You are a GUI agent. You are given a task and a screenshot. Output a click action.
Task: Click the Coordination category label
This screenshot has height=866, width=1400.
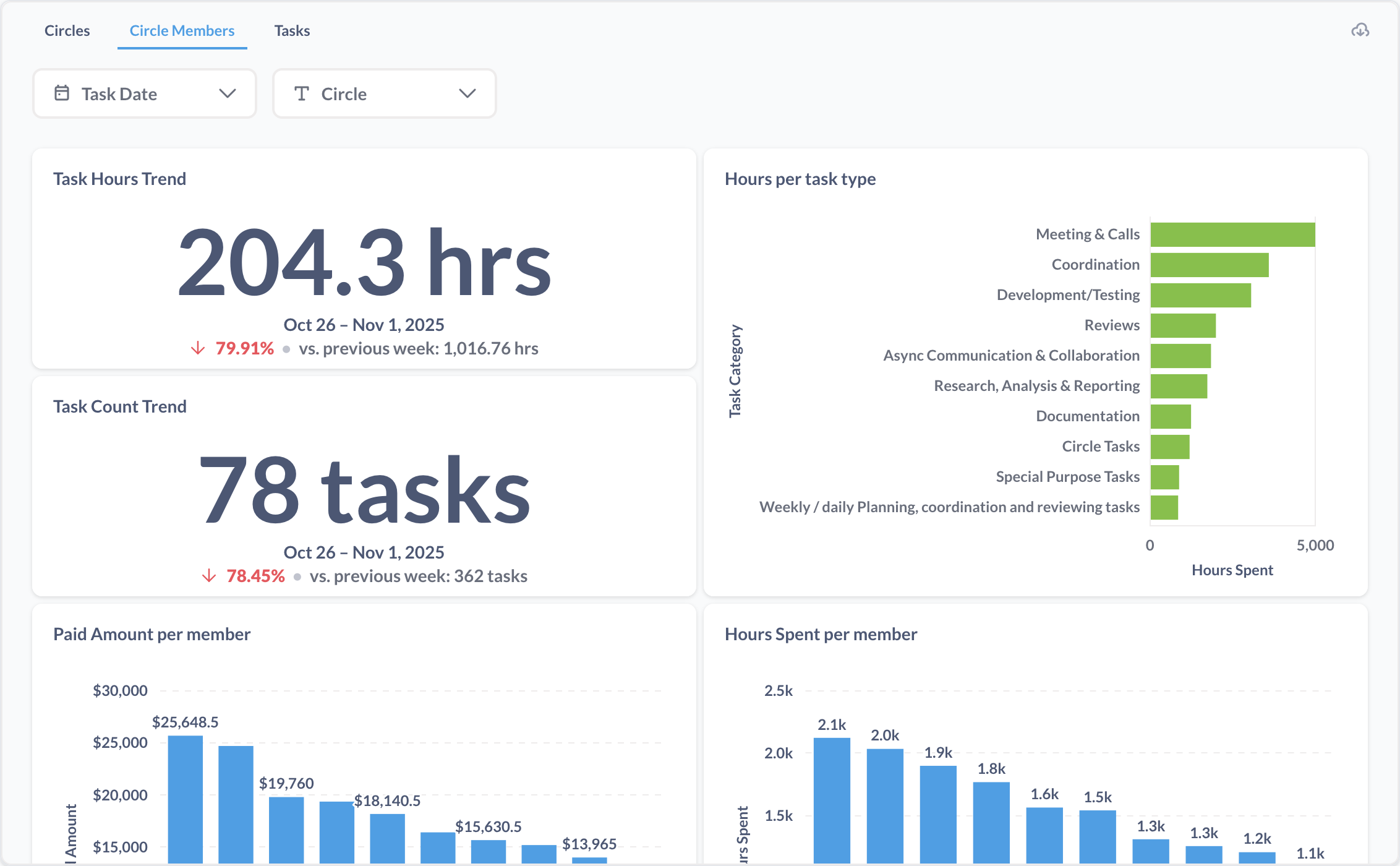pos(1096,265)
